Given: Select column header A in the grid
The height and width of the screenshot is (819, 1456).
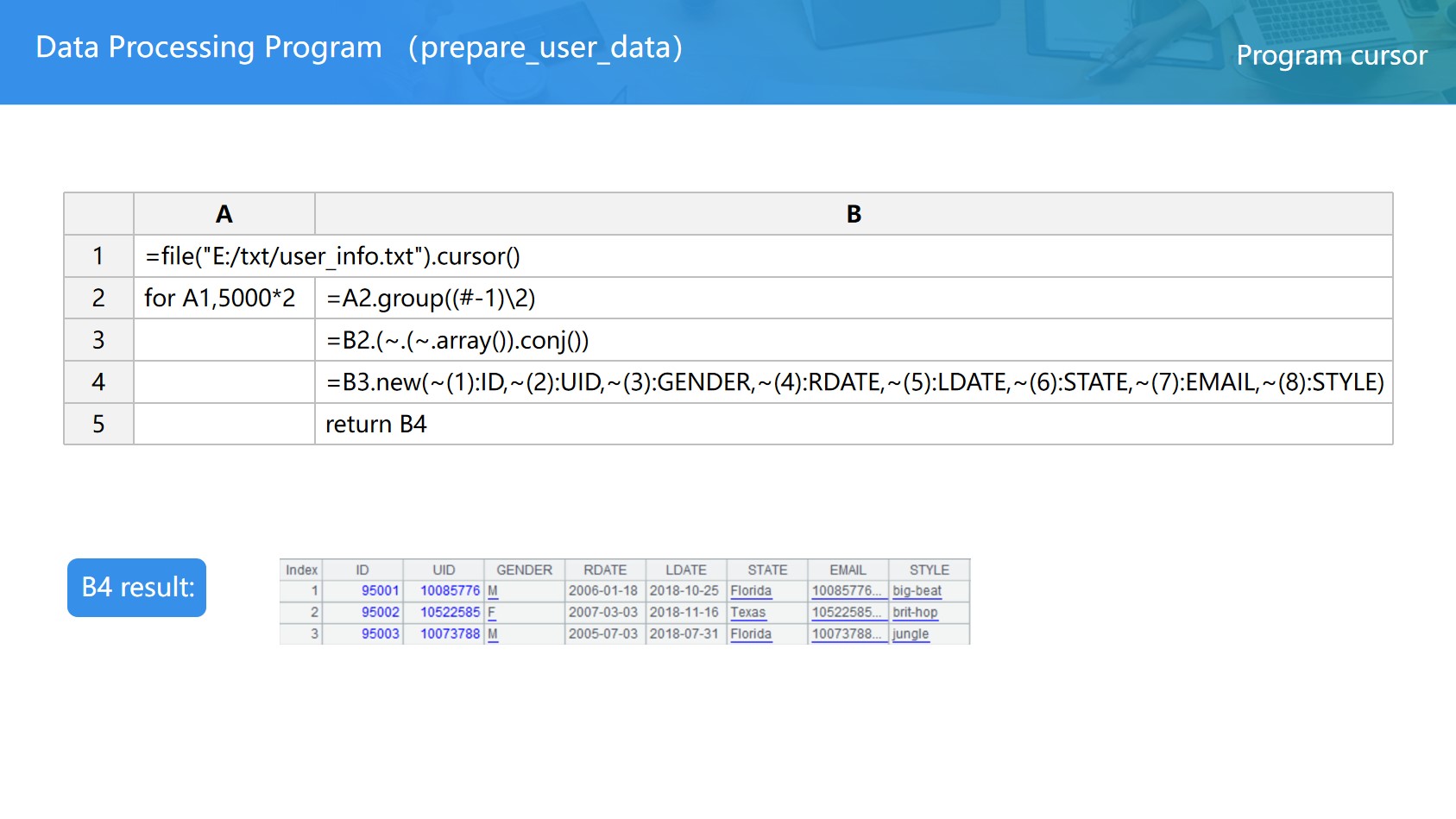Looking at the screenshot, I should 224,214.
